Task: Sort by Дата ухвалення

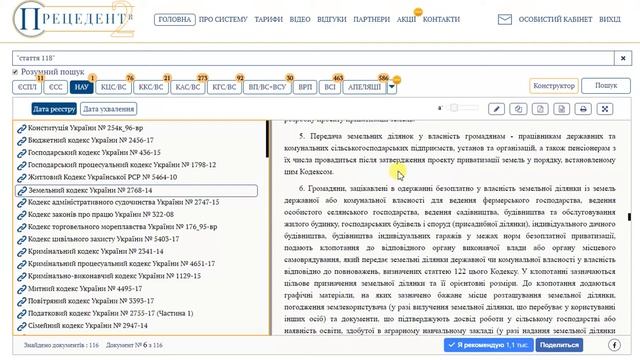Action: [109, 109]
